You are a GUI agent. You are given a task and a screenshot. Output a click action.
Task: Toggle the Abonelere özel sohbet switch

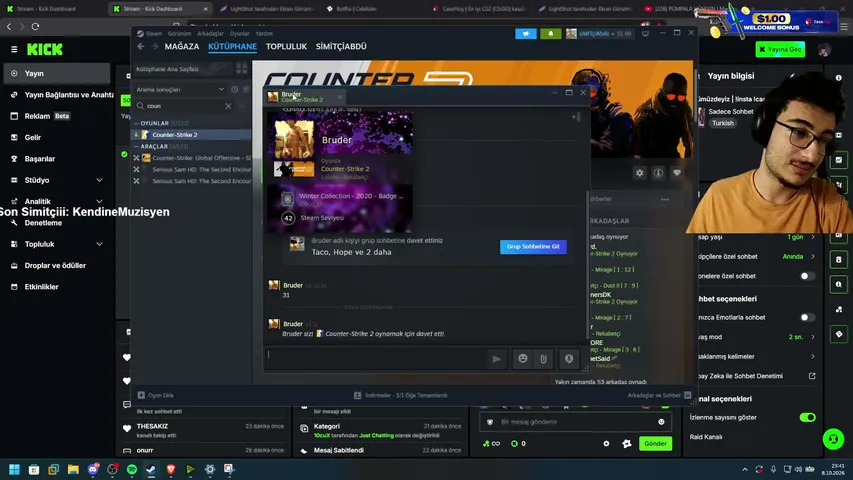point(807,276)
